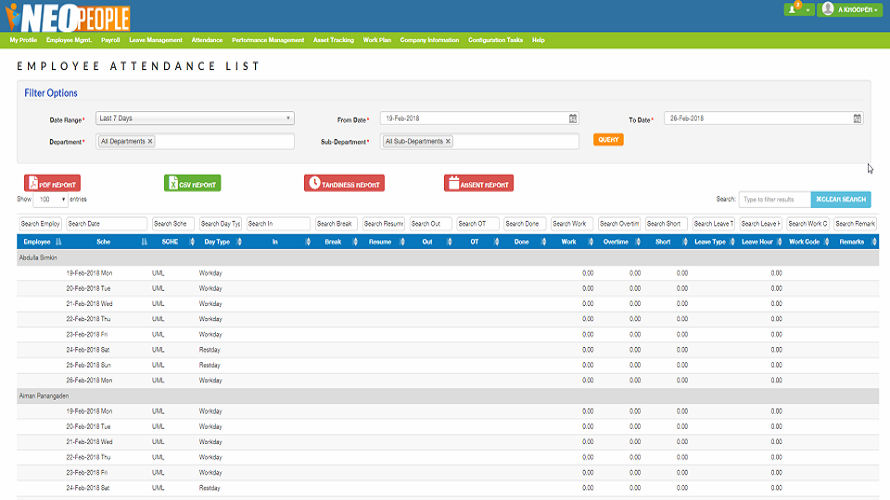Sort table by Overtime column
Viewport: 890px width, 500px height.
click(619, 242)
